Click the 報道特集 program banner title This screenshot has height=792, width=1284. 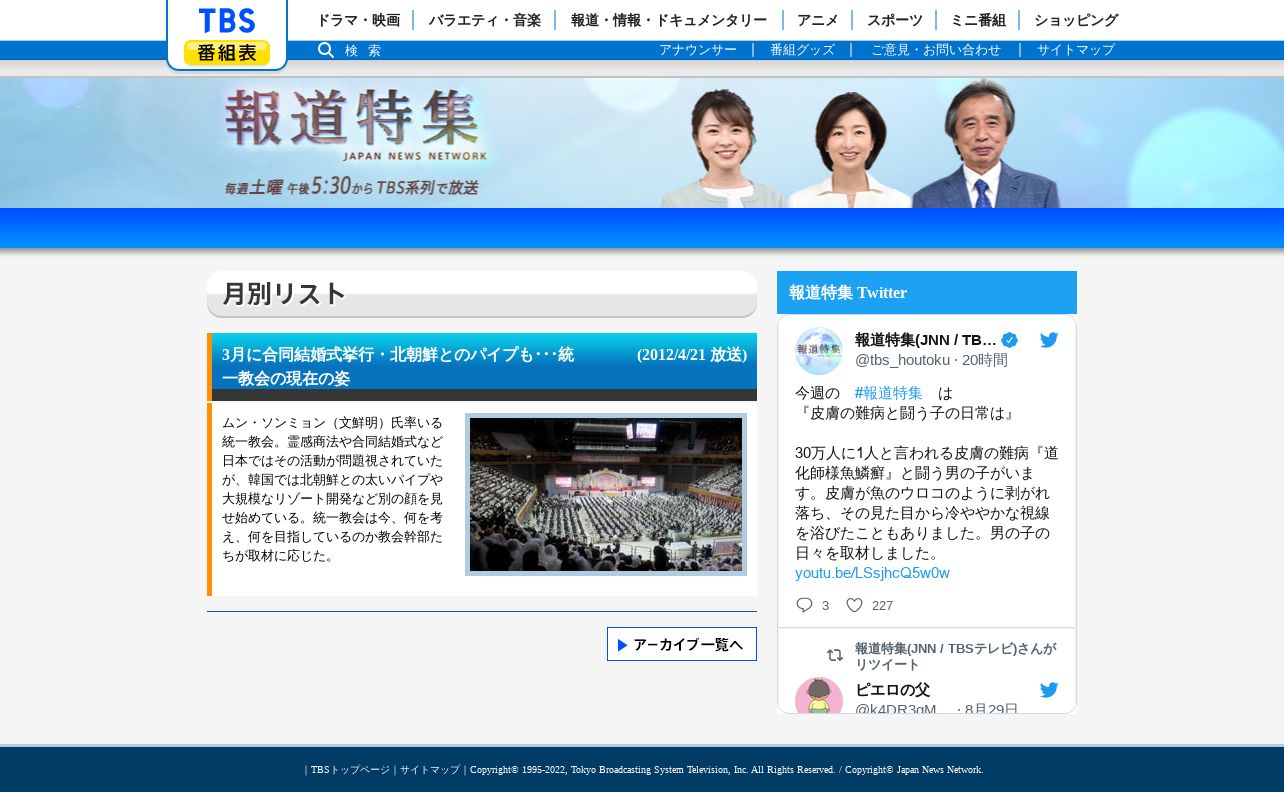pos(355,124)
